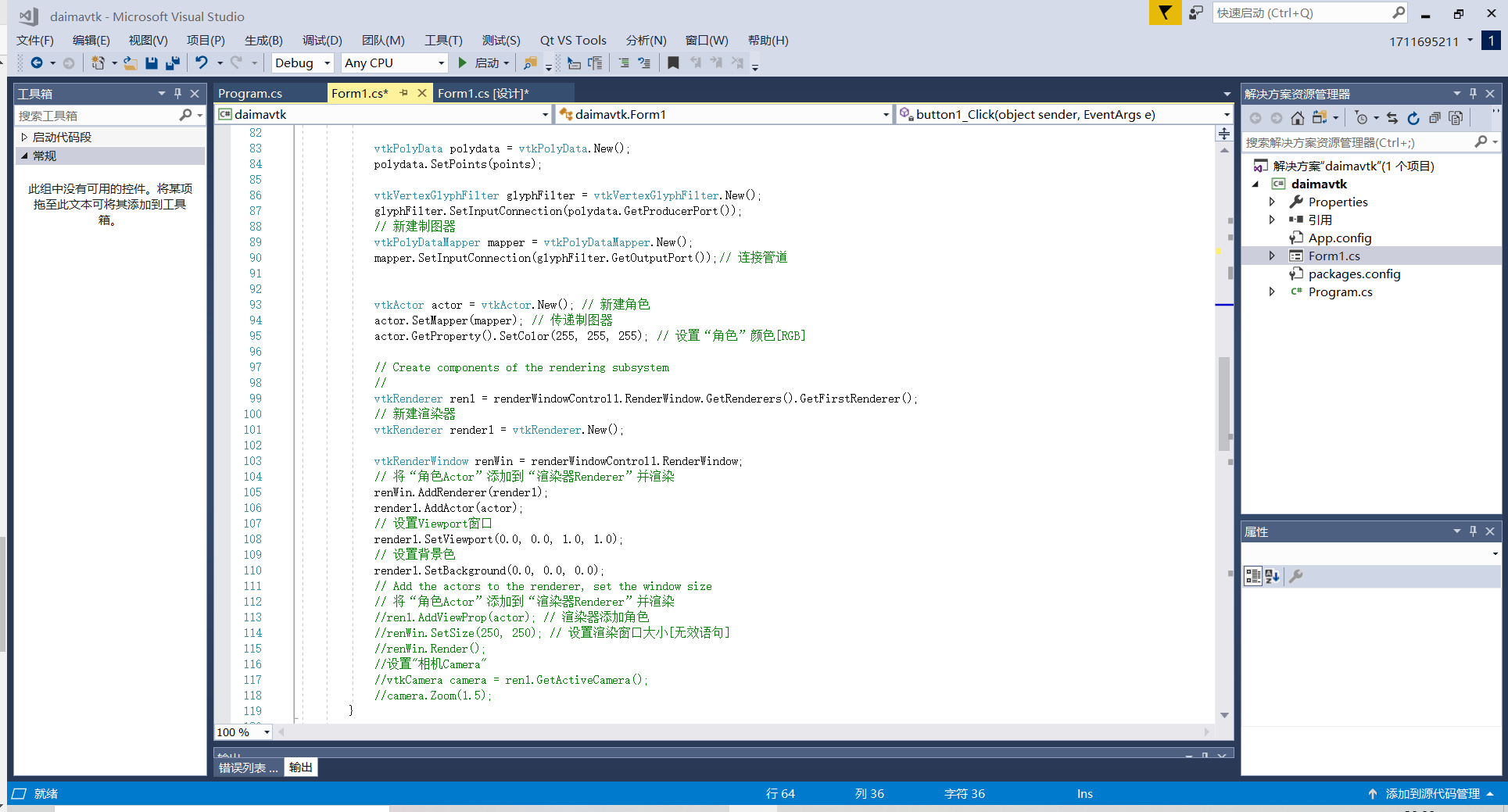Start debugging with the green 启动 arrow

click(x=461, y=63)
